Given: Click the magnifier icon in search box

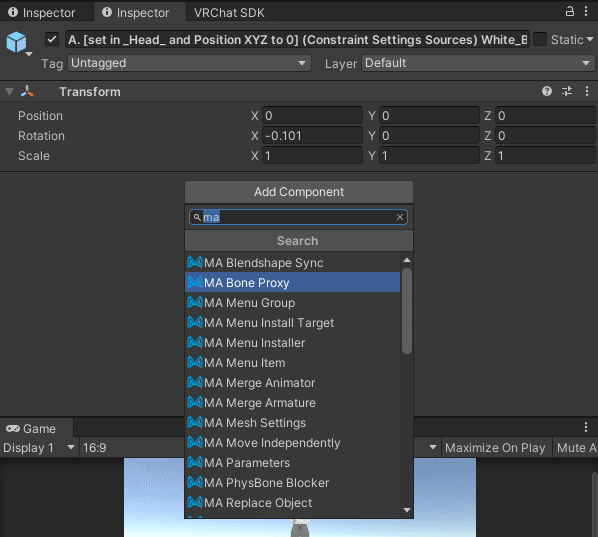Looking at the screenshot, I should [x=197, y=217].
